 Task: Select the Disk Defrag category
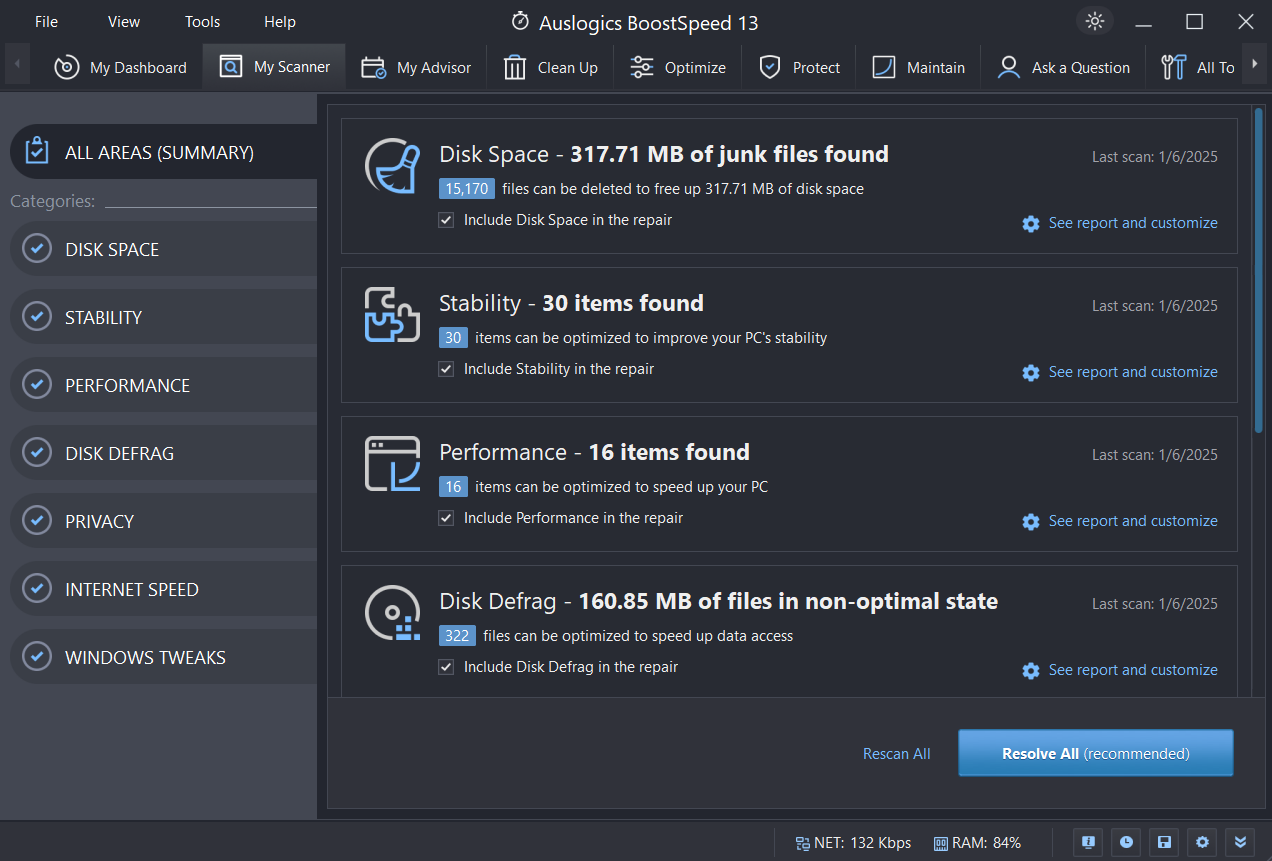coord(164,453)
